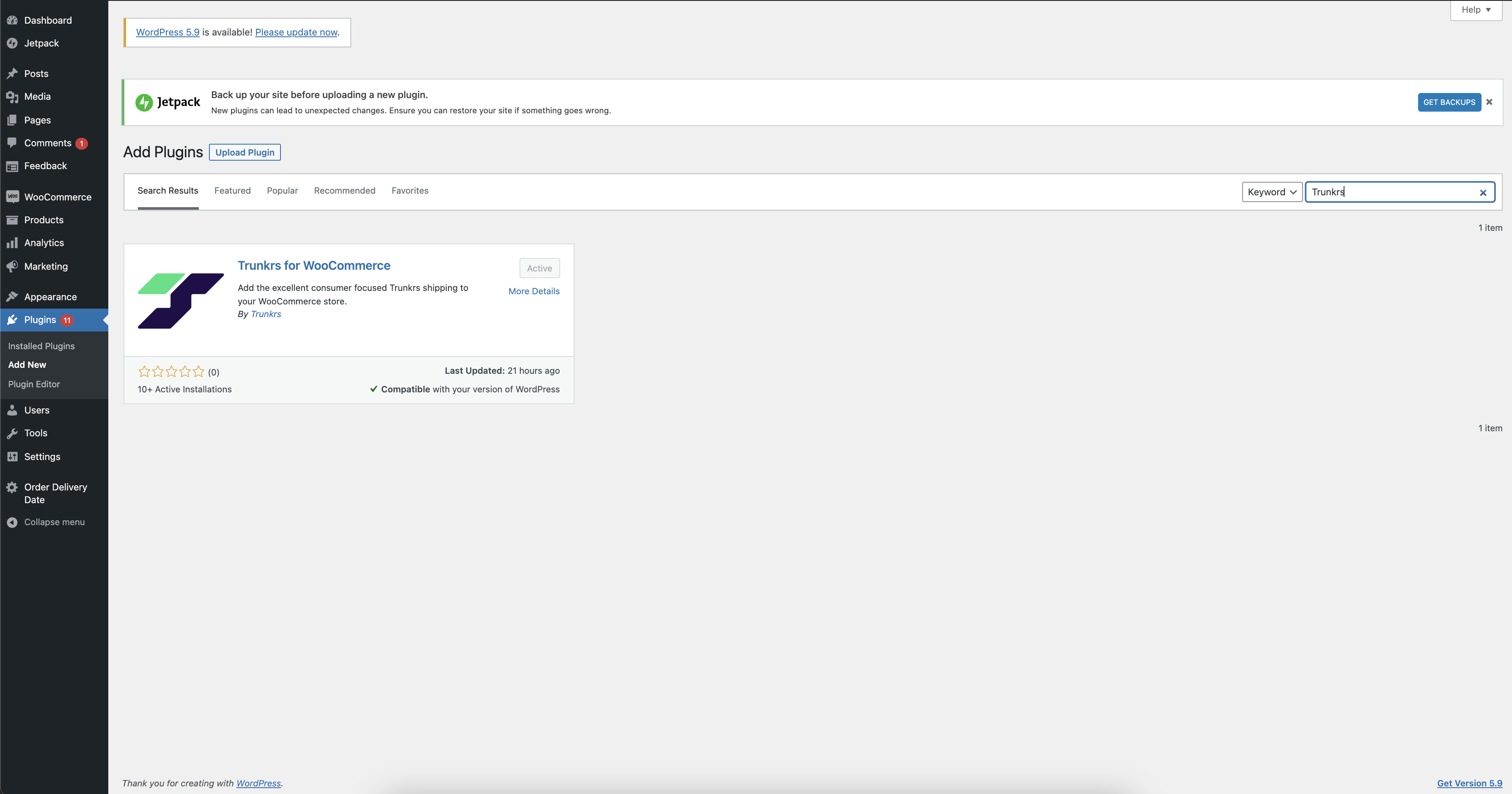Click the plugin star rating
This screenshot has width=1512, height=794.
pos(171,371)
